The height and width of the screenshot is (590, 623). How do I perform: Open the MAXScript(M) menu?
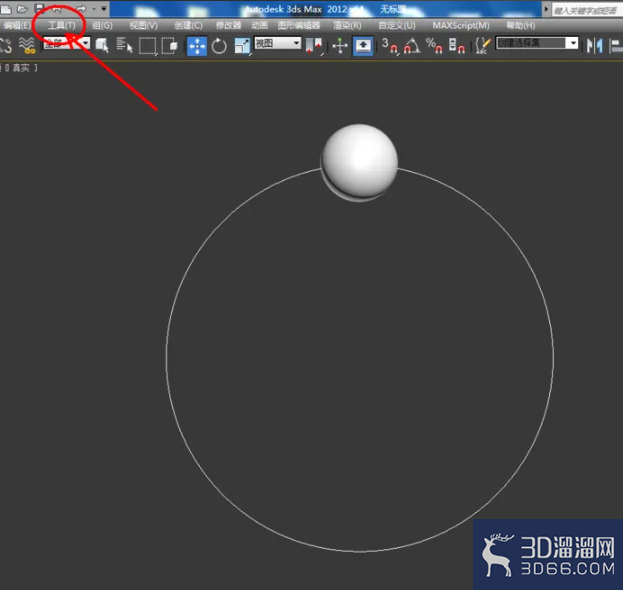(461, 25)
